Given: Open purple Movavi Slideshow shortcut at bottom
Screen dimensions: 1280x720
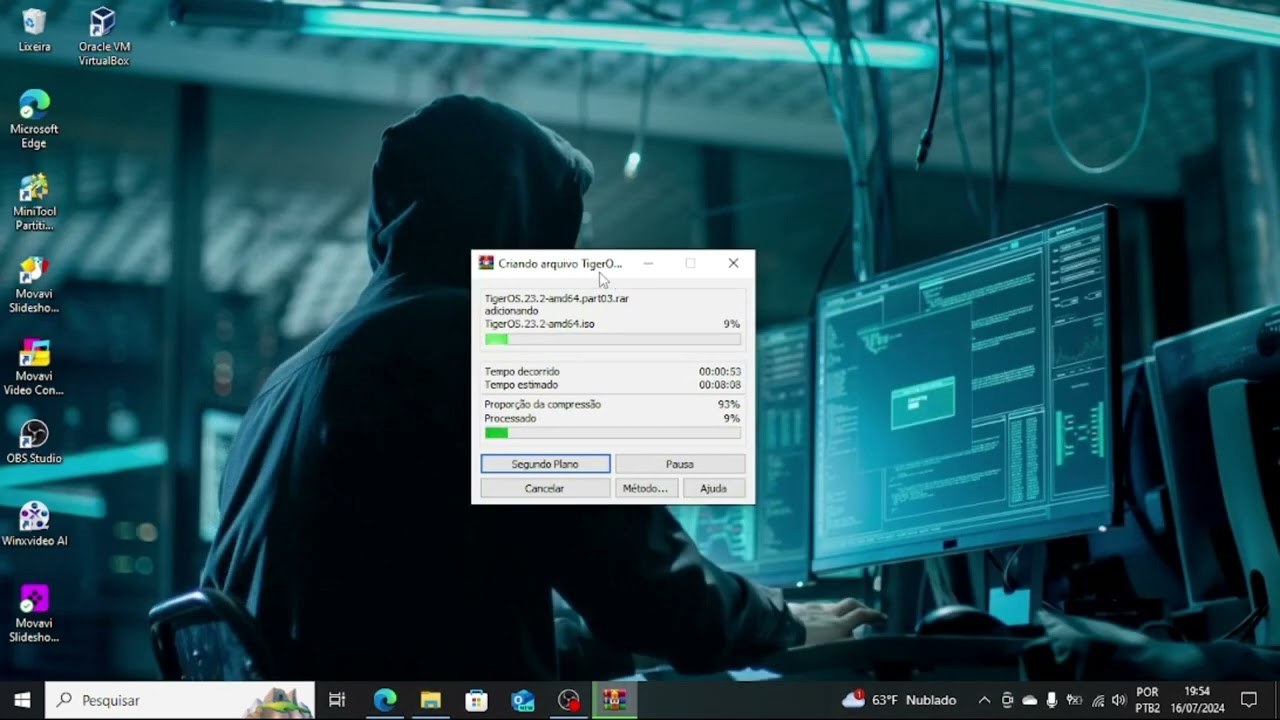Looking at the screenshot, I should (x=34, y=613).
